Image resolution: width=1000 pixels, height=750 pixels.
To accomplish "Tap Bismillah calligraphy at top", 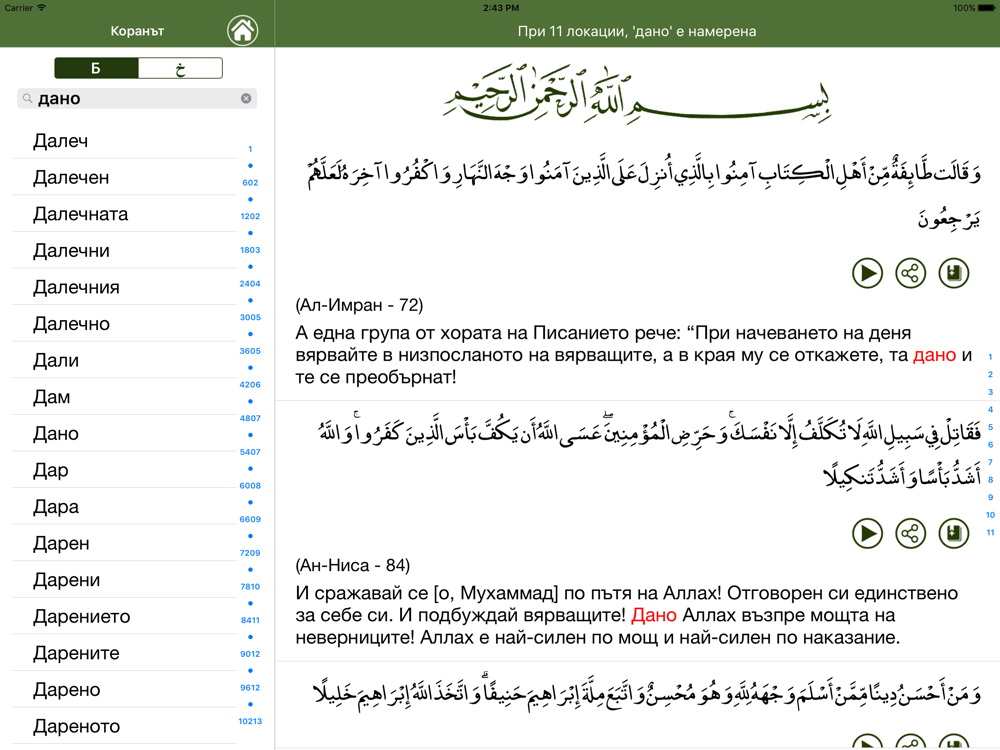I will 638,93.
